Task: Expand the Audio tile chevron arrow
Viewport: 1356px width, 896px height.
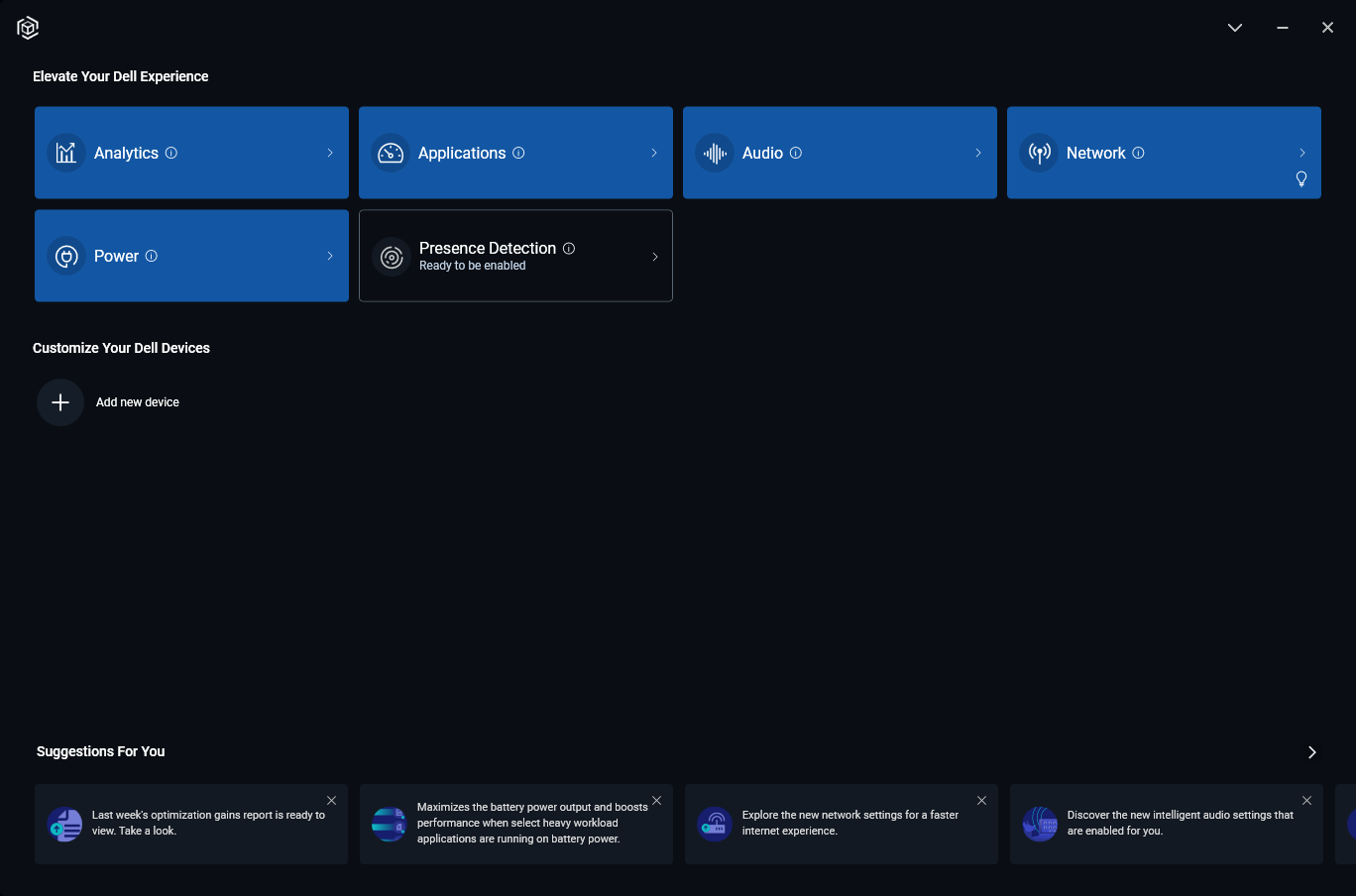Action: [x=978, y=153]
